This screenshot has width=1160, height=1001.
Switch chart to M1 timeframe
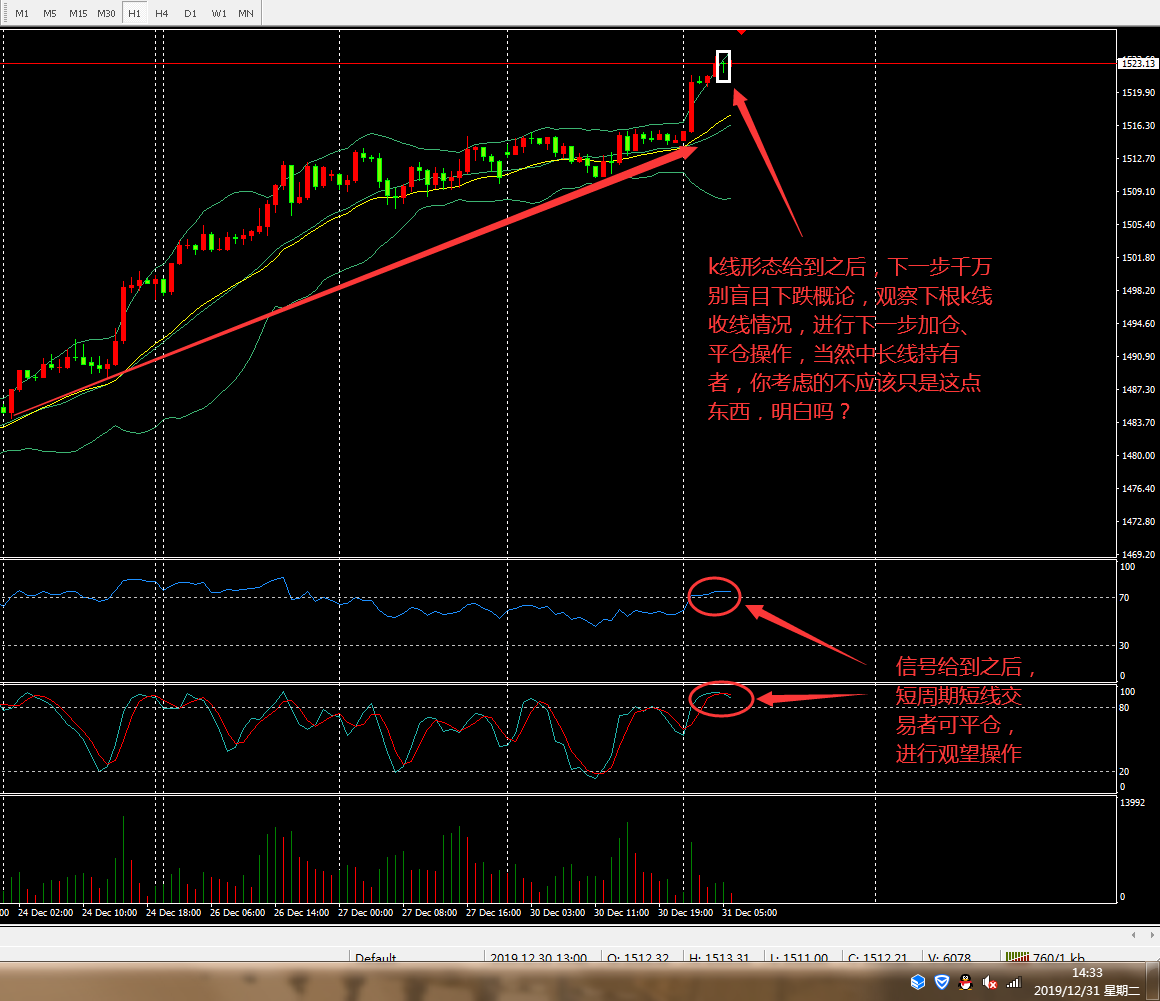click(22, 13)
